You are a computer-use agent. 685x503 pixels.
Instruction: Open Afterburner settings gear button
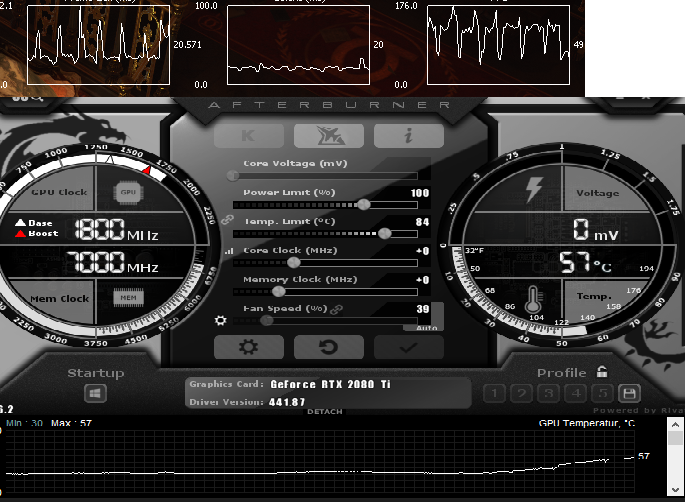(249, 347)
